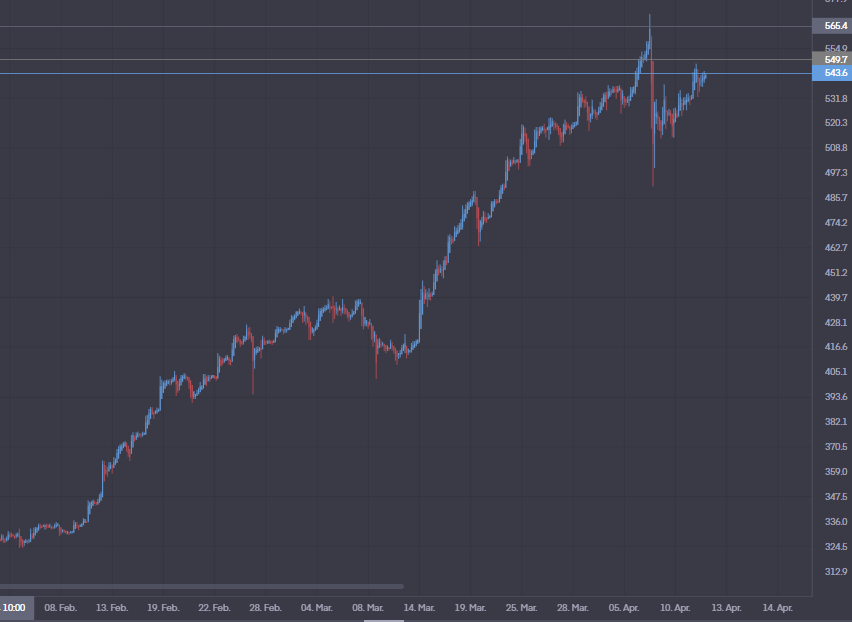Click the 04. Mar. date label

tap(317, 607)
